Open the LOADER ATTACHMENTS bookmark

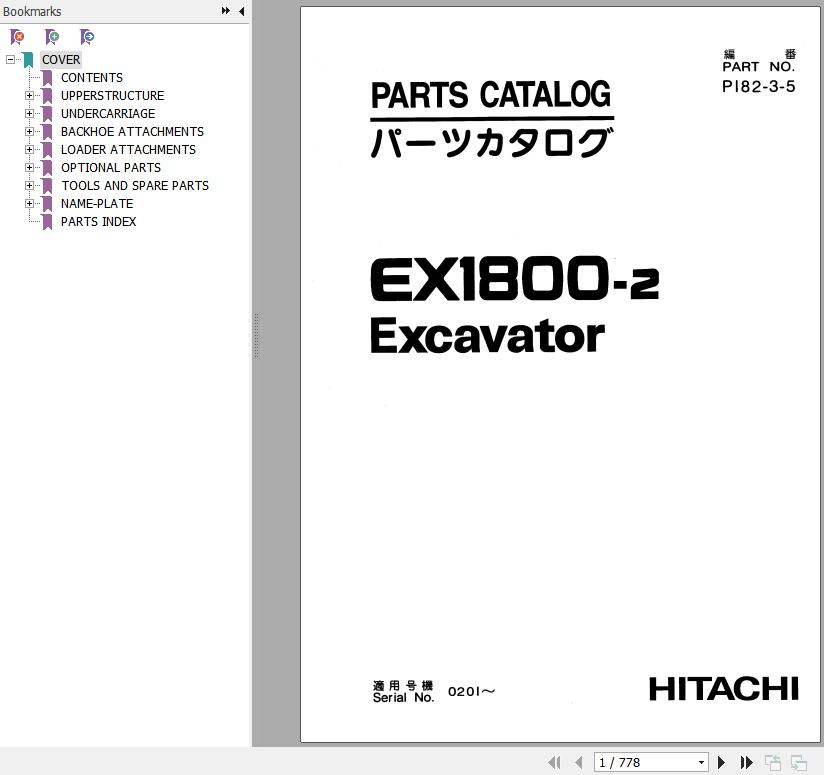128,150
